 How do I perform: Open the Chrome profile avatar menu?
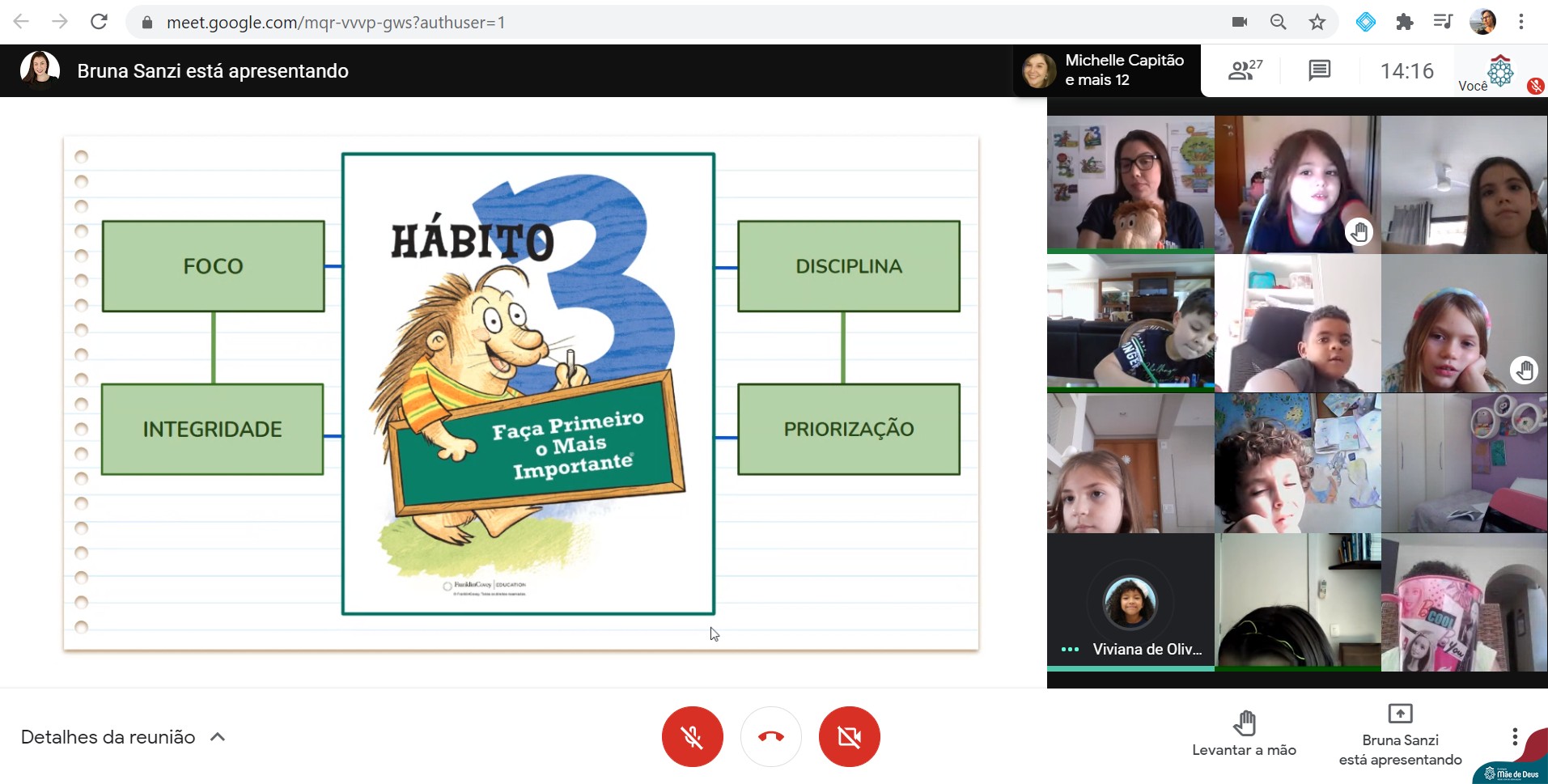(x=1482, y=22)
